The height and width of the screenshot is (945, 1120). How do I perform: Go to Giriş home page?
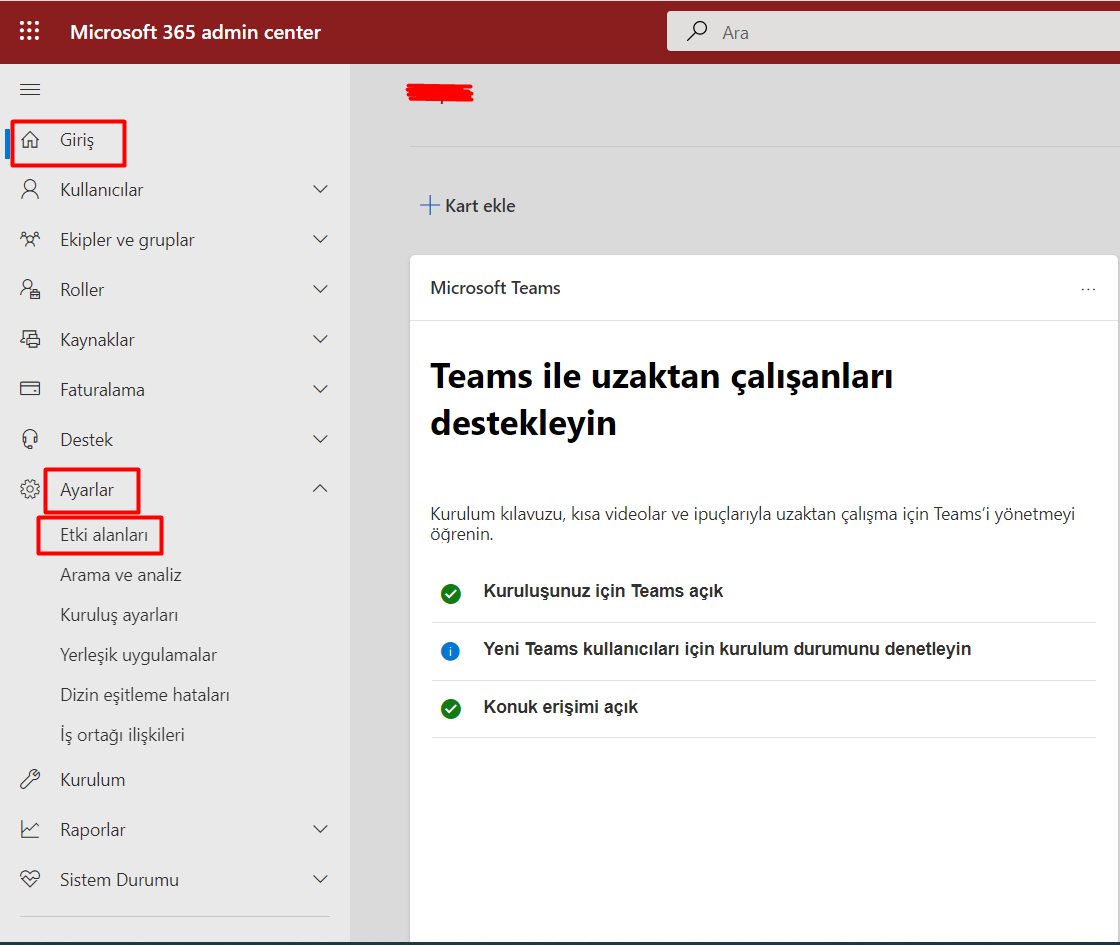77,140
